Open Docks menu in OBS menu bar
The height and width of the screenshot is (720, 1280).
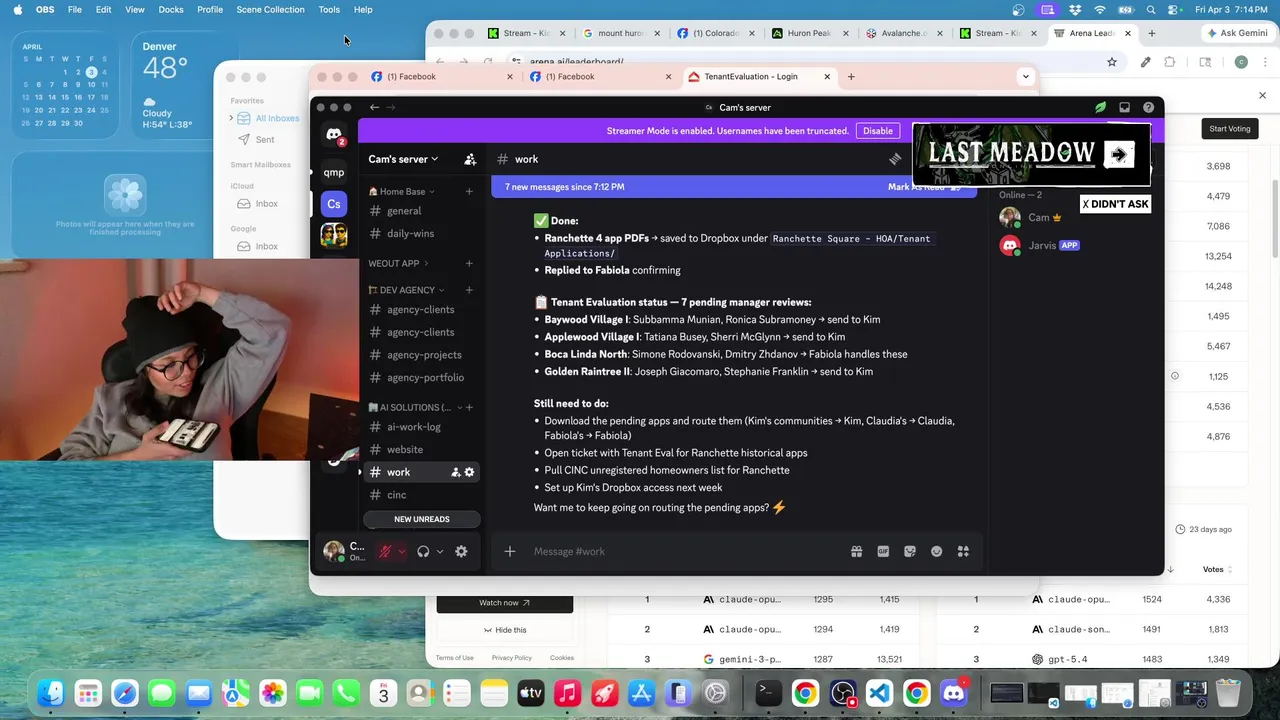tap(171, 9)
